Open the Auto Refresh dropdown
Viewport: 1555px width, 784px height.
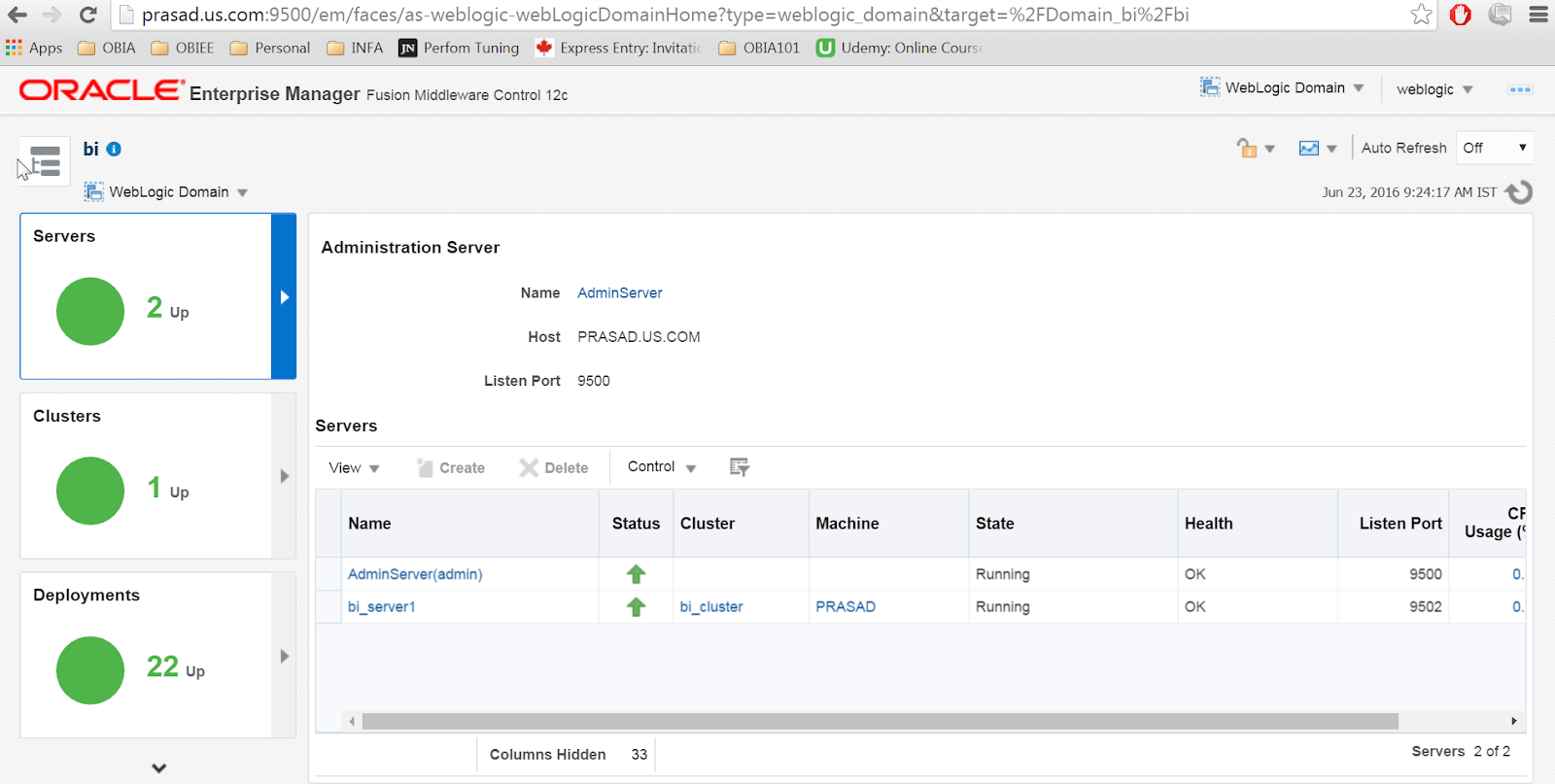pos(1495,148)
